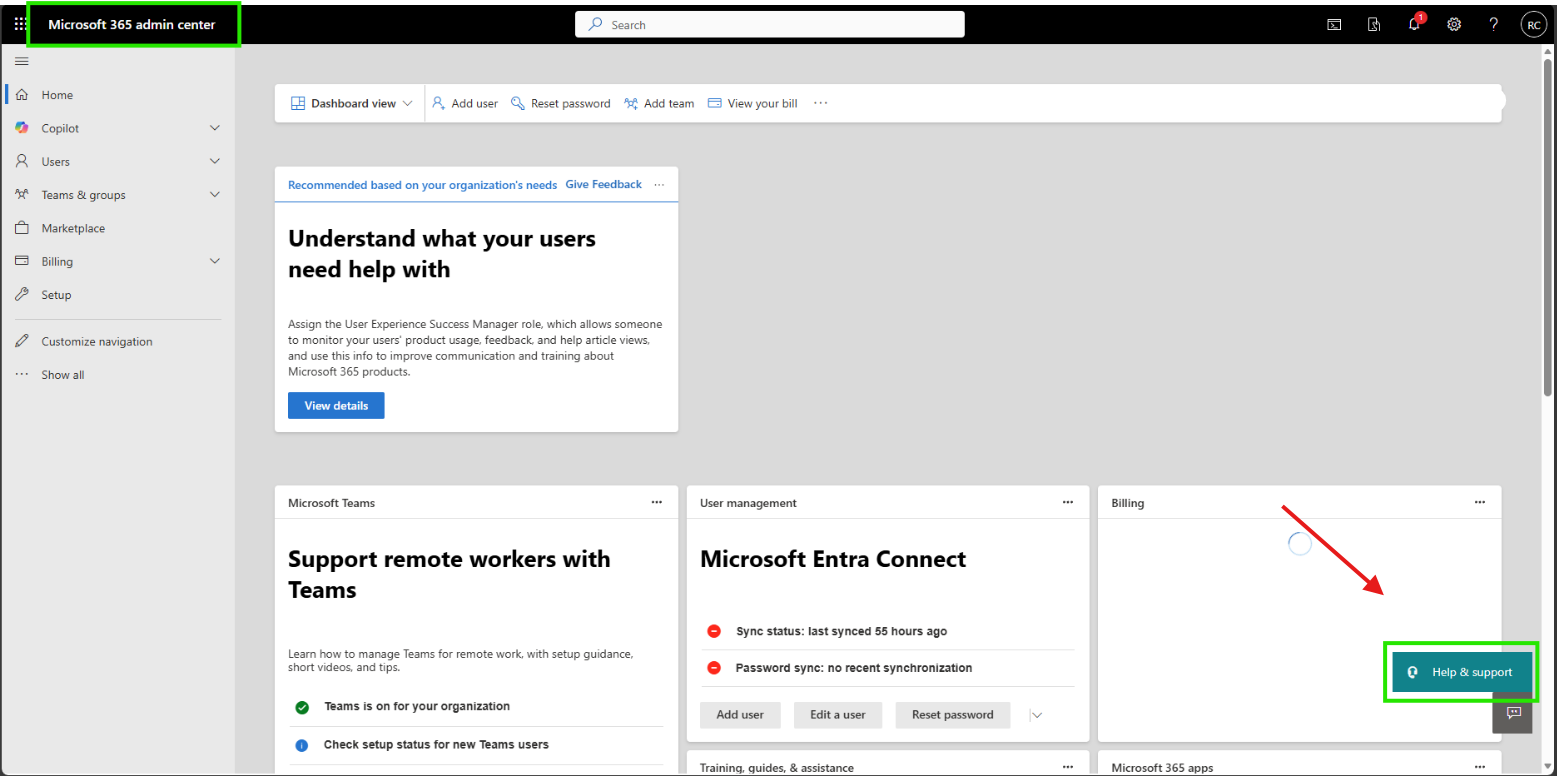Image resolution: width=1557 pixels, height=776 pixels.
Task: Click the Copilot icon in sidebar
Action: [x=22, y=128]
